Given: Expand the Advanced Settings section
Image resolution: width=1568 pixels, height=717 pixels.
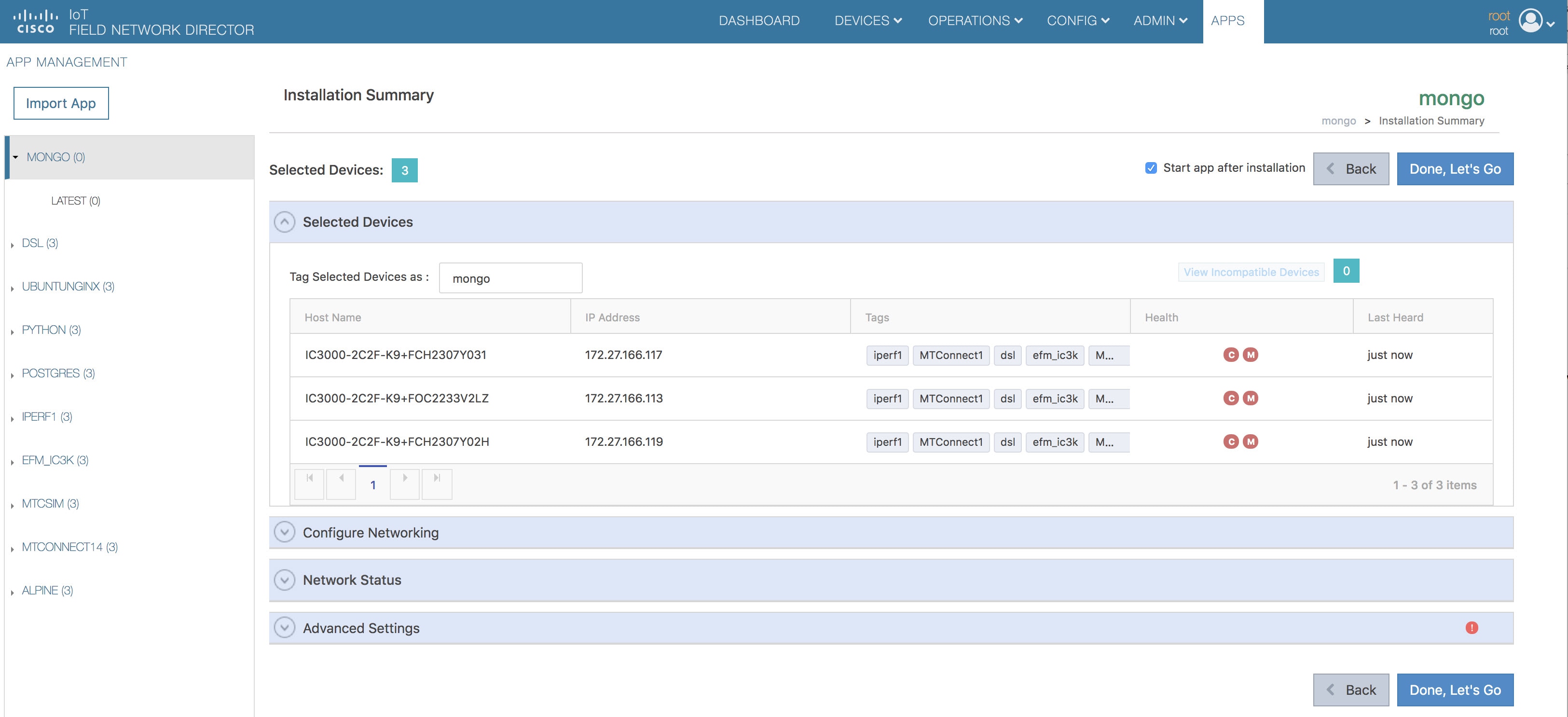Looking at the screenshot, I should tap(284, 628).
